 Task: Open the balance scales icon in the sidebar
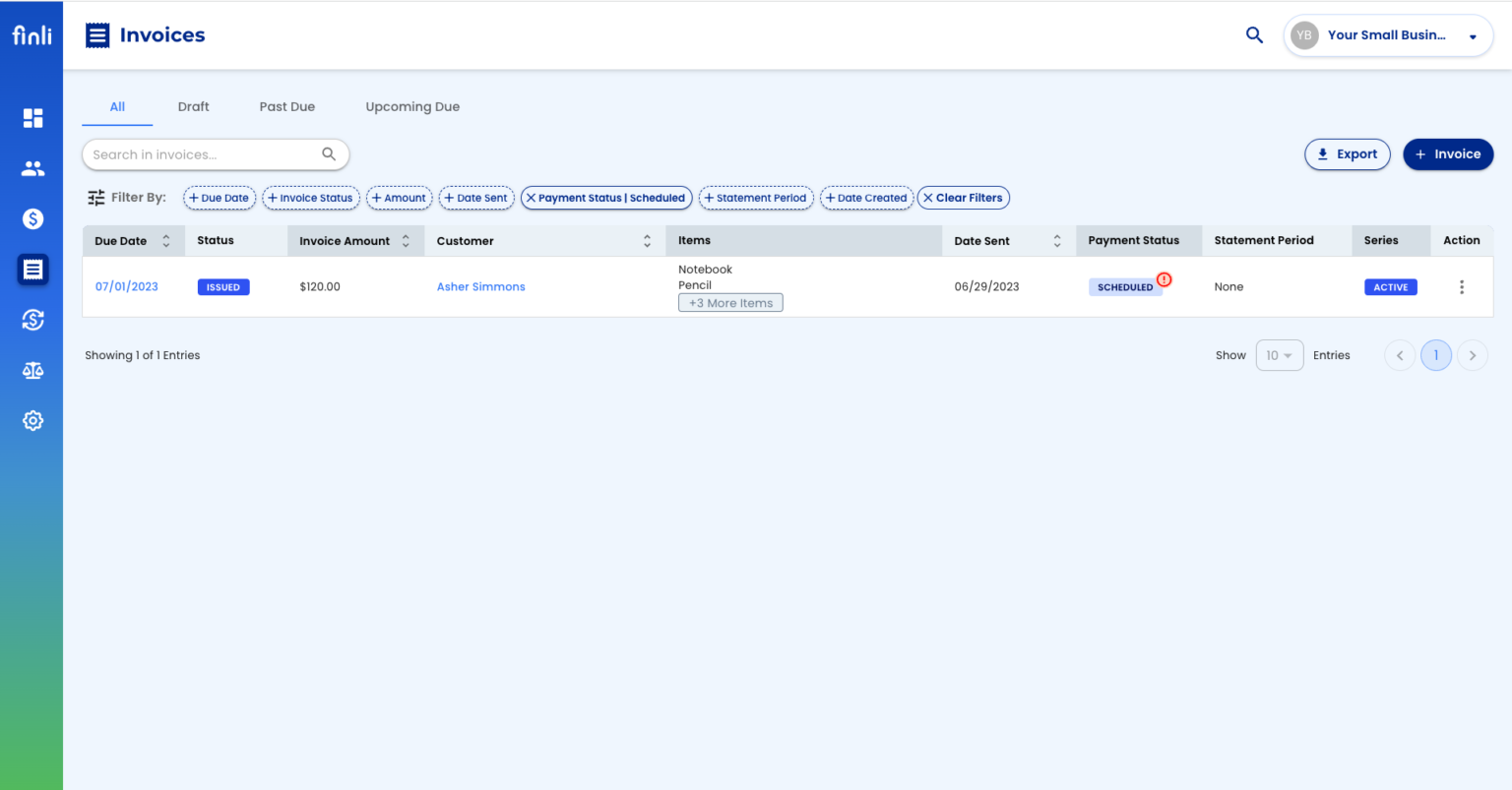32,370
